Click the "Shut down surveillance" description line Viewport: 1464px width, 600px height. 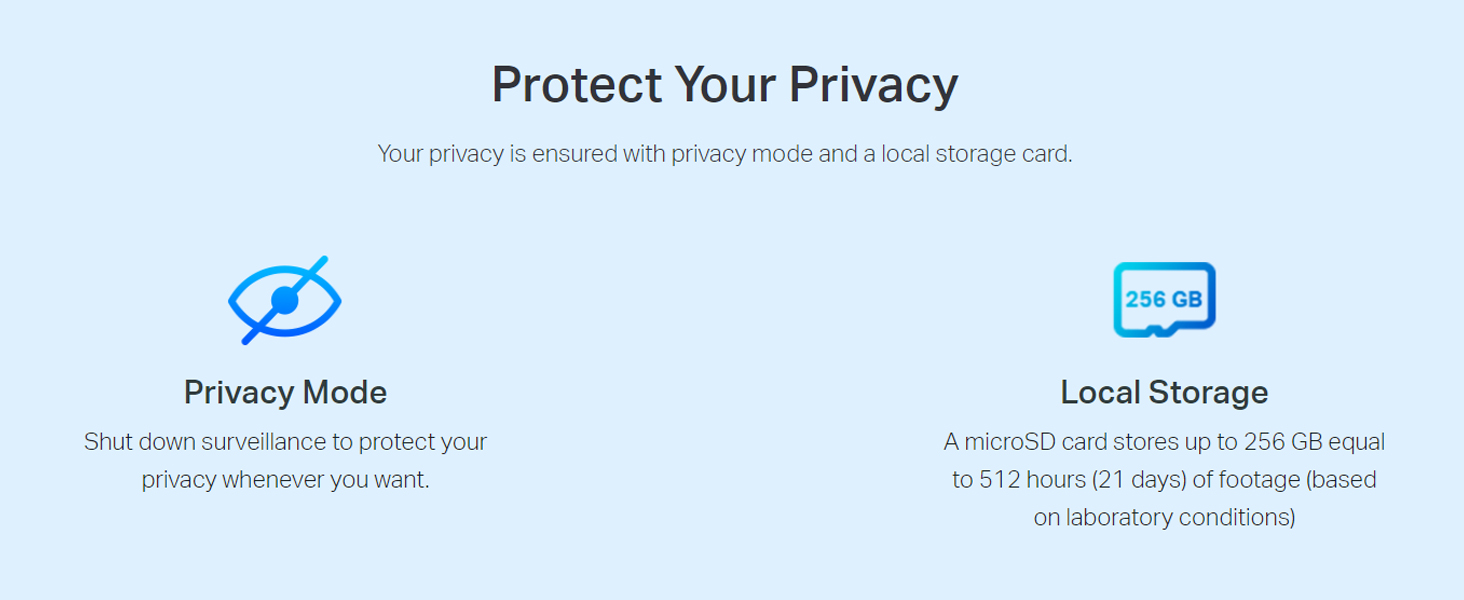click(285, 442)
